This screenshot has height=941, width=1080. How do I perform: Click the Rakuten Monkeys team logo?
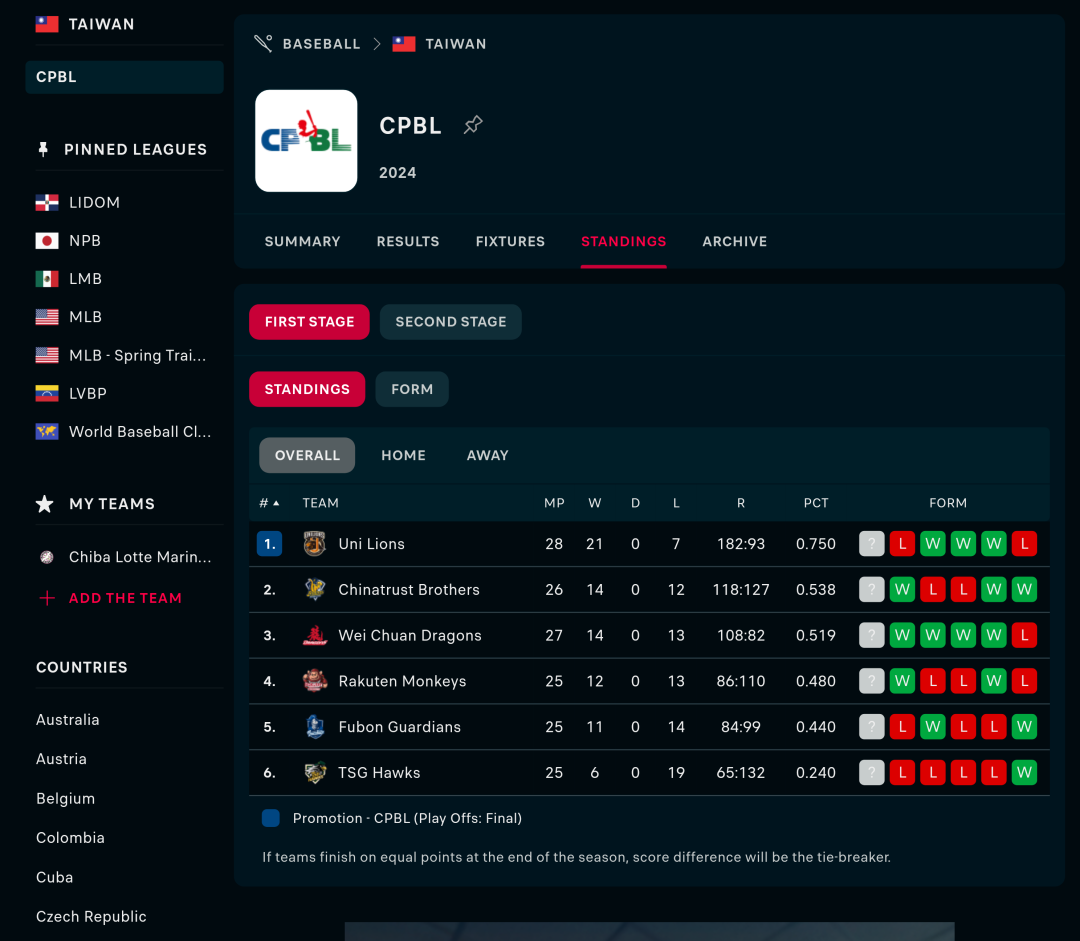[315, 681]
